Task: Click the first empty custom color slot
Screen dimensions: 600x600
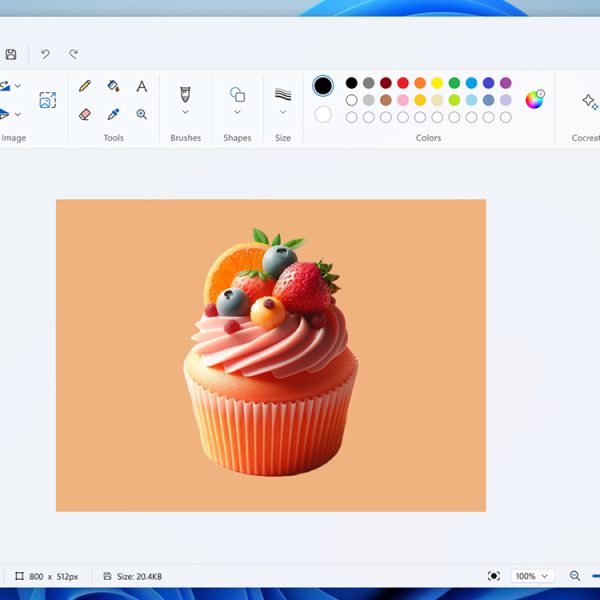Action: 351,117
